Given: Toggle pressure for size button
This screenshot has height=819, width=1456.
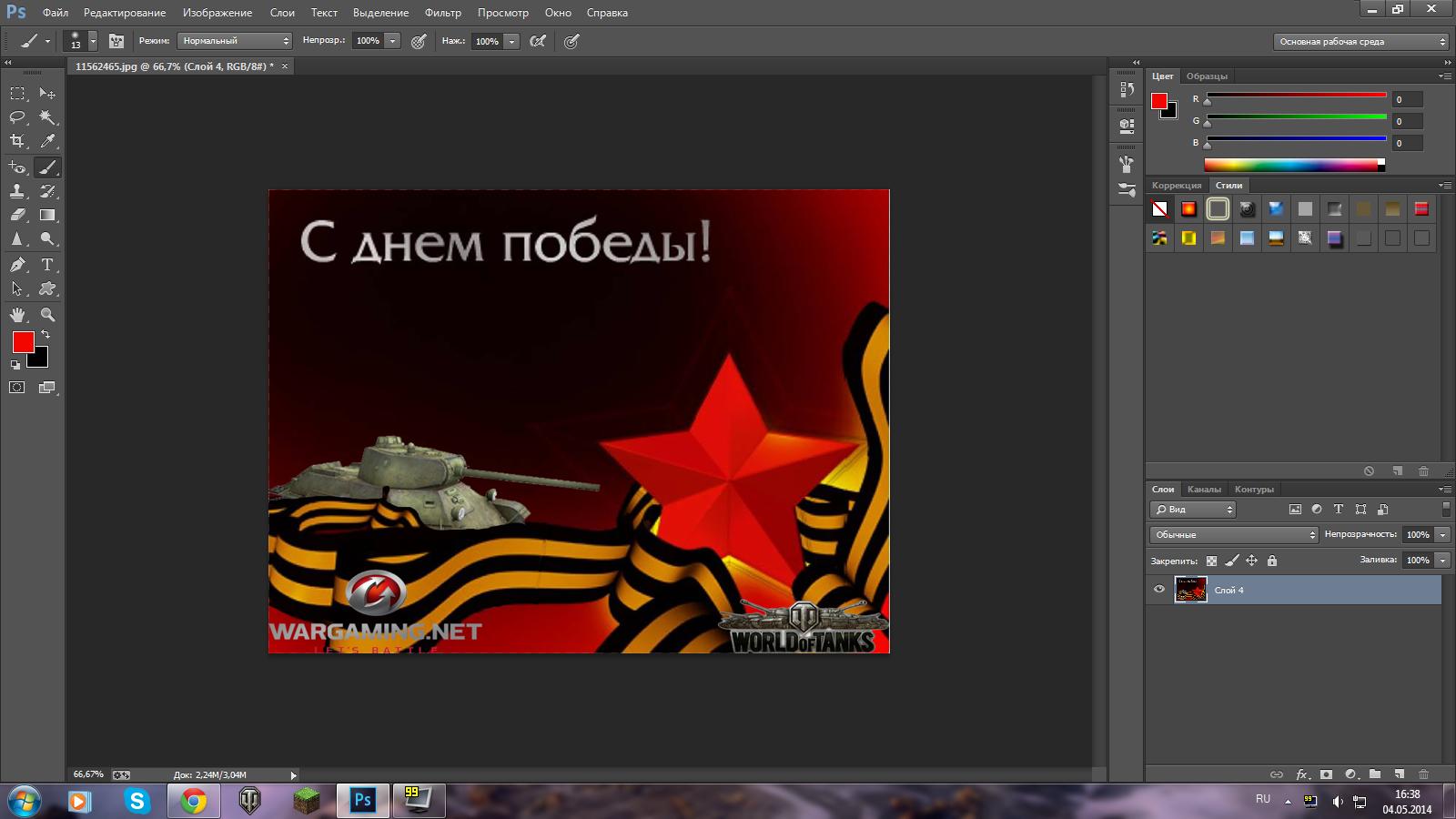Looking at the screenshot, I should (571, 41).
